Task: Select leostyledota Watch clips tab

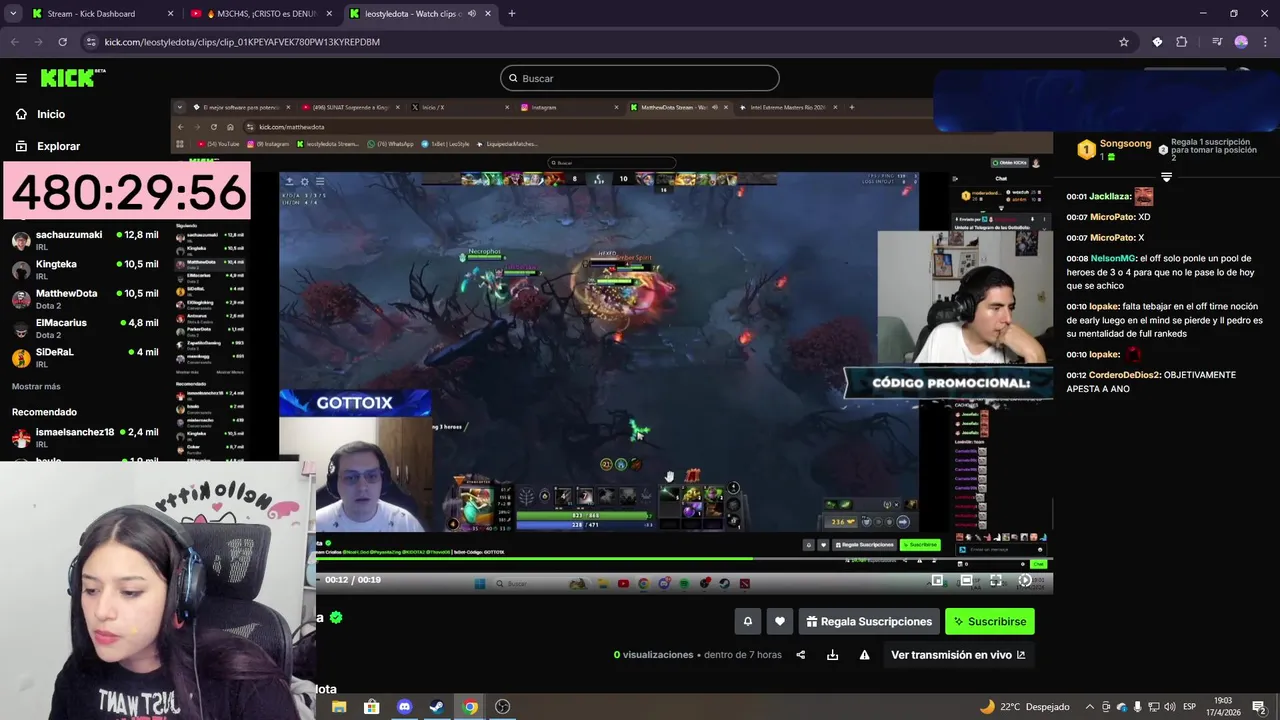Action: (x=420, y=14)
